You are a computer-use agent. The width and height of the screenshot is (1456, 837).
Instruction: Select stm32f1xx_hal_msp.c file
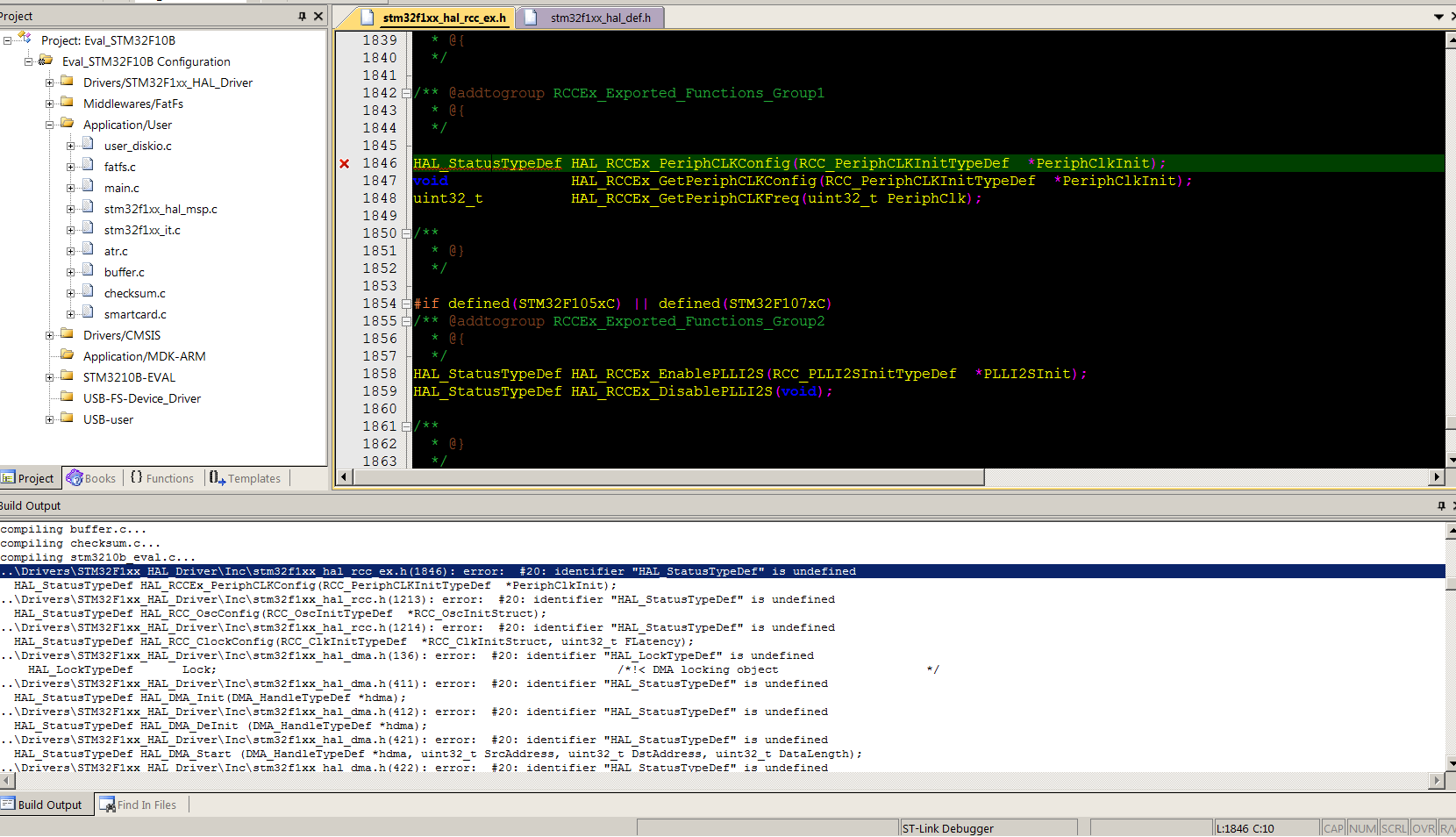161,209
